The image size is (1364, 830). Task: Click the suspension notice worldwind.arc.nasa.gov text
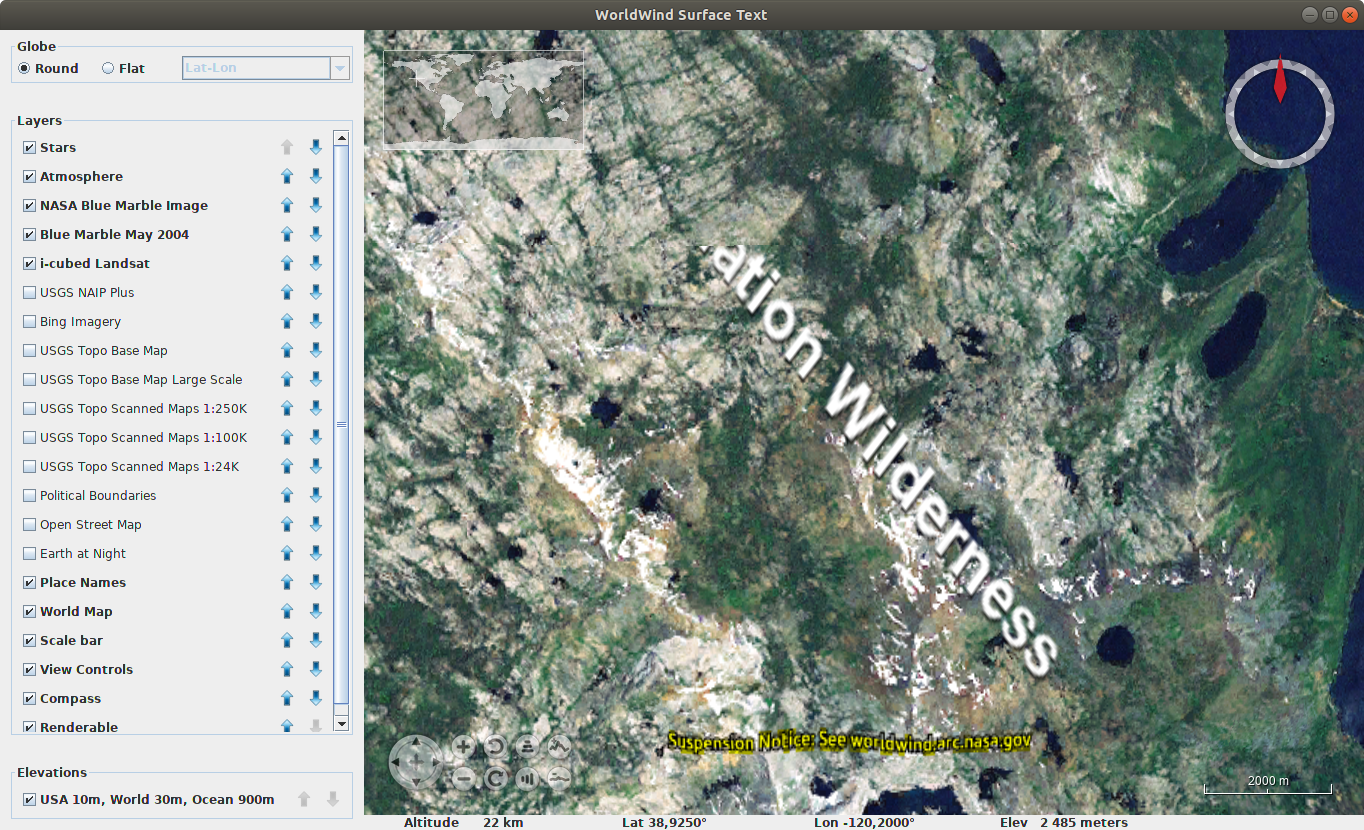coord(849,742)
